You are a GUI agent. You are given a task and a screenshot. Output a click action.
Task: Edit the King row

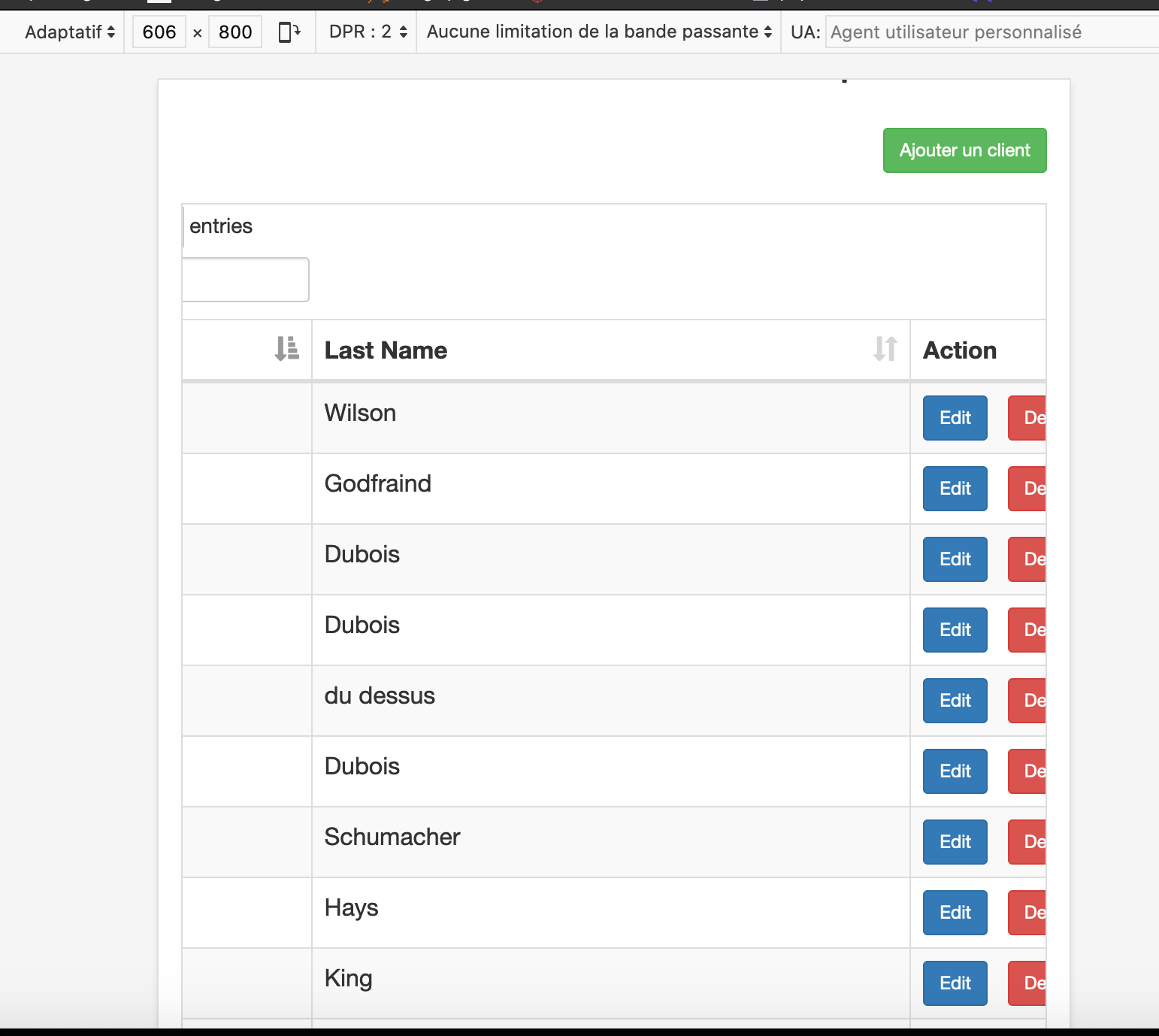pyautogui.click(x=955, y=983)
